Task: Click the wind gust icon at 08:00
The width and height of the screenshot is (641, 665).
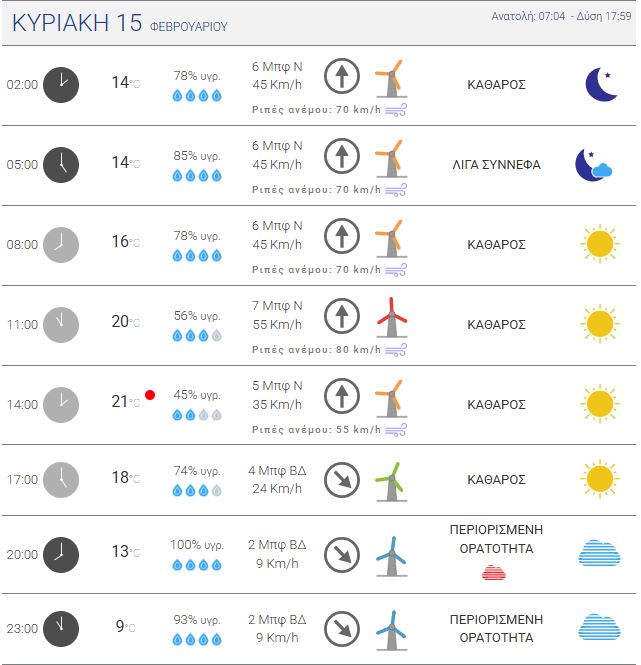Action: [x=396, y=270]
